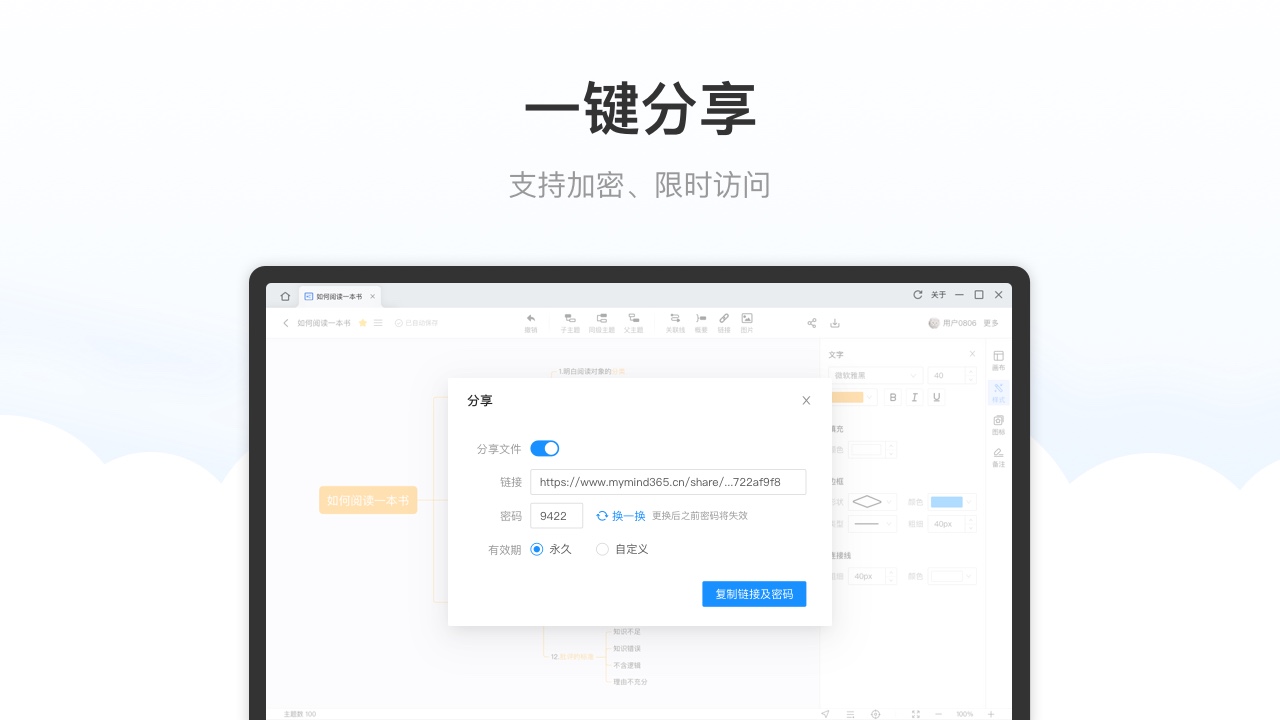The width and height of the screenshot is (1280, 720).
Task: Switch to the 样式 sidebar panel
Action: 998,393
